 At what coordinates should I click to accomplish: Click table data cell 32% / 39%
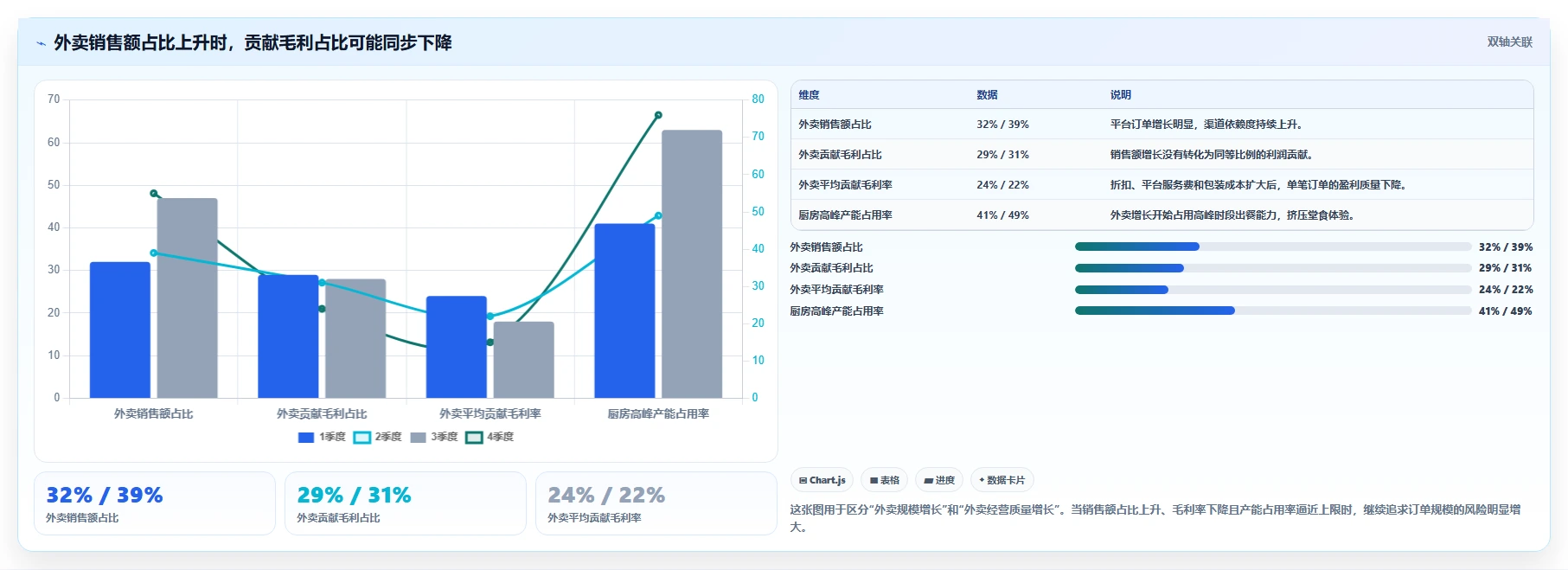point(1002,125)
